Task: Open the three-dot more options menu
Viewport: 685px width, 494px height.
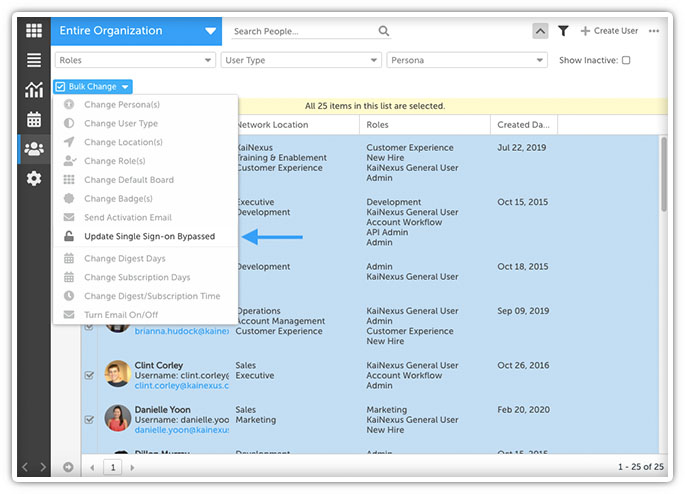Action: tap(654, 31)
